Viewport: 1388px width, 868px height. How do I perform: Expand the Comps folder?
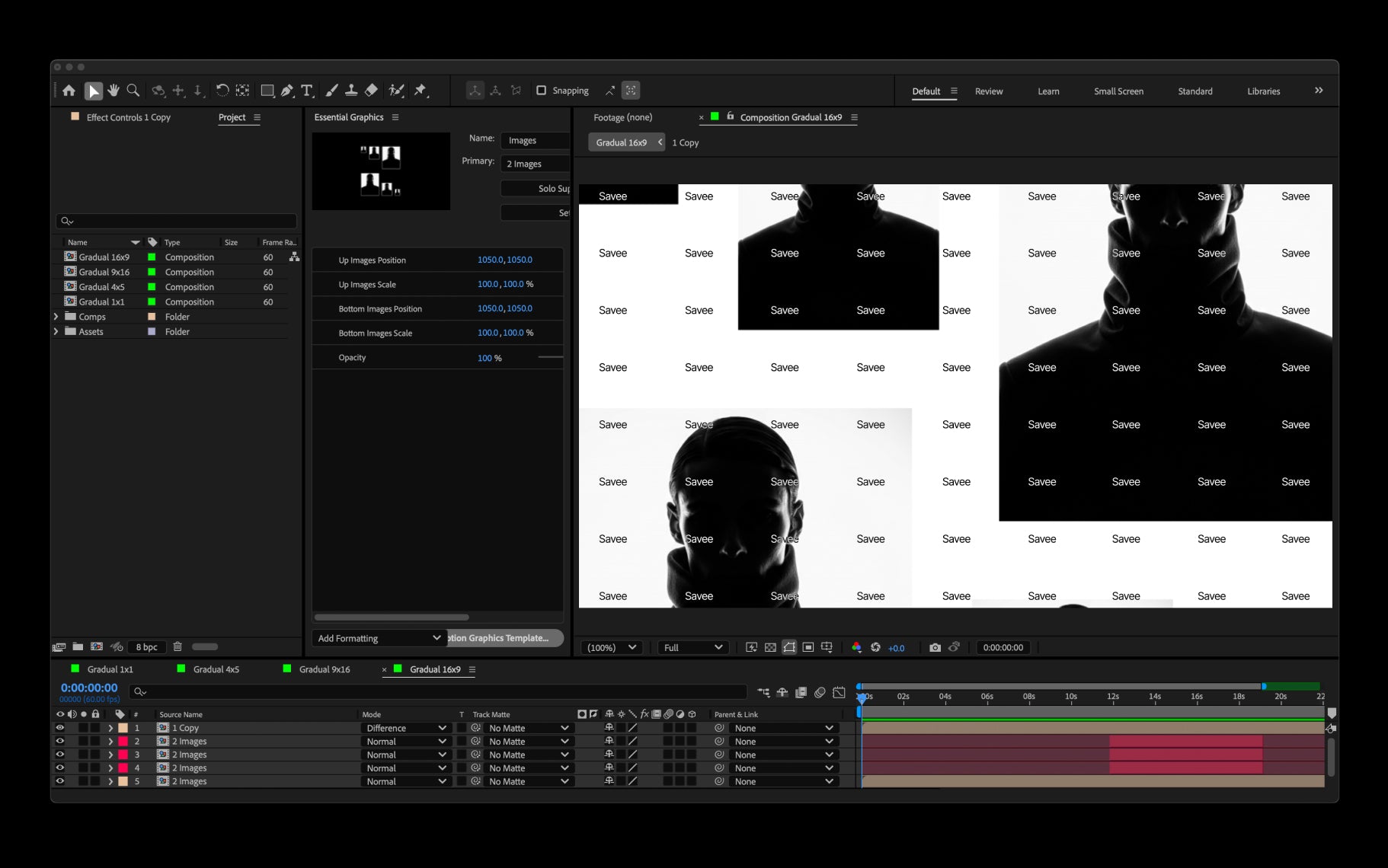tap(56, 317)
